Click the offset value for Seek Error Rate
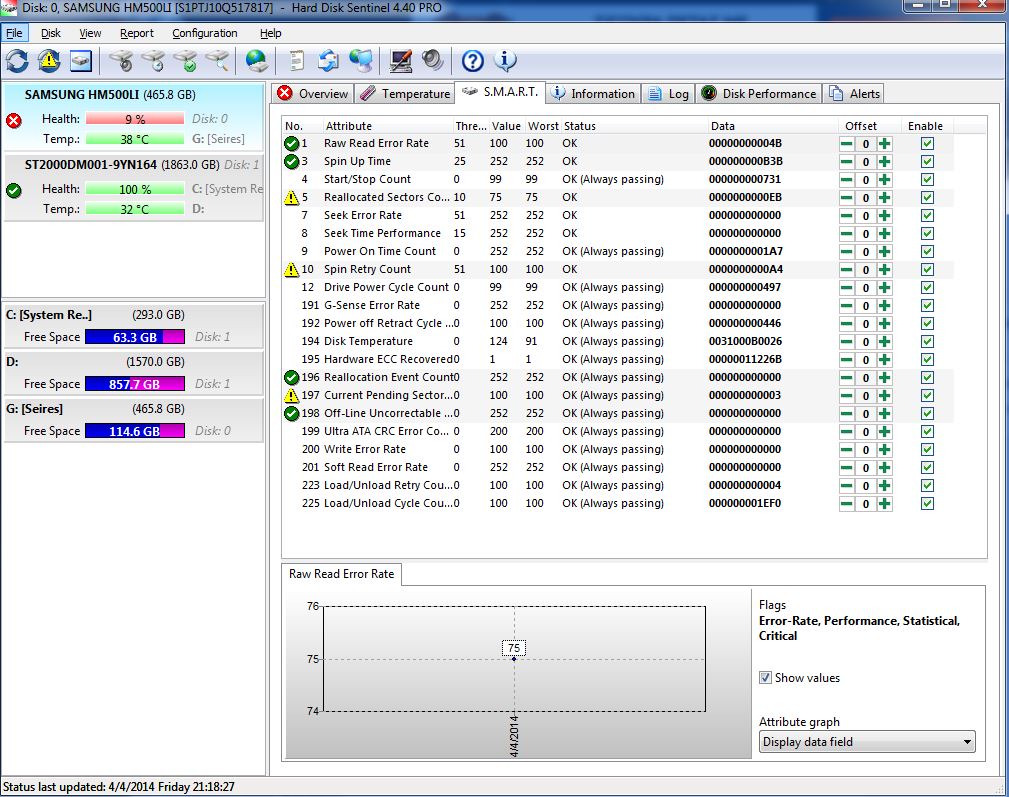Image resolution: width=1009 pixels, height=797 pixels. point(866,215)
